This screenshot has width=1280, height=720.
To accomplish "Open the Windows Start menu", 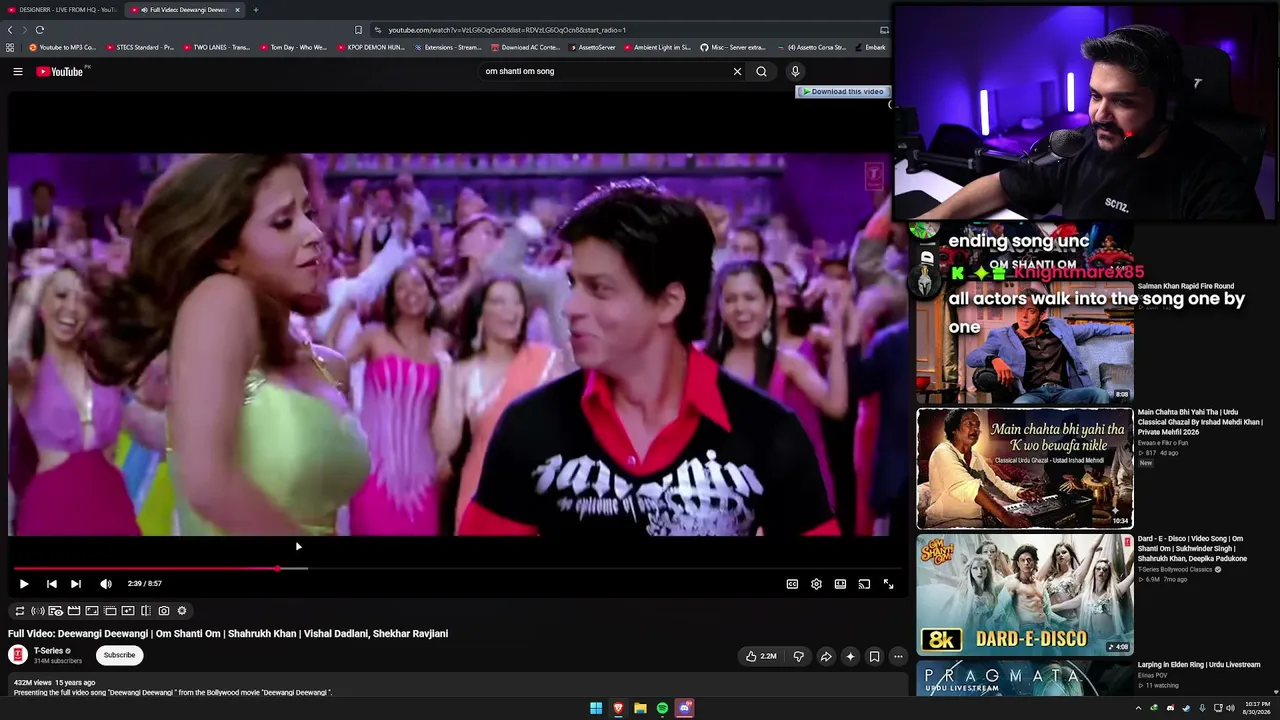I will (596, 708).
